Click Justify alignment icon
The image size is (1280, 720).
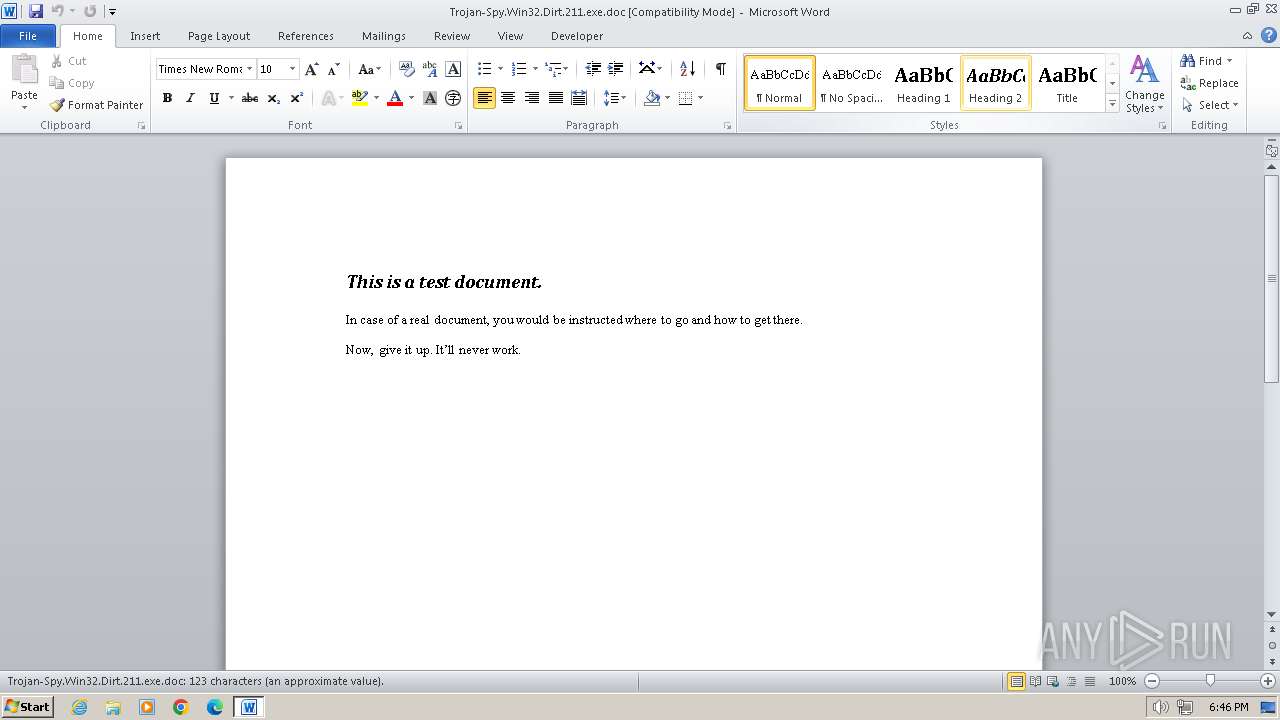(555, 98)
